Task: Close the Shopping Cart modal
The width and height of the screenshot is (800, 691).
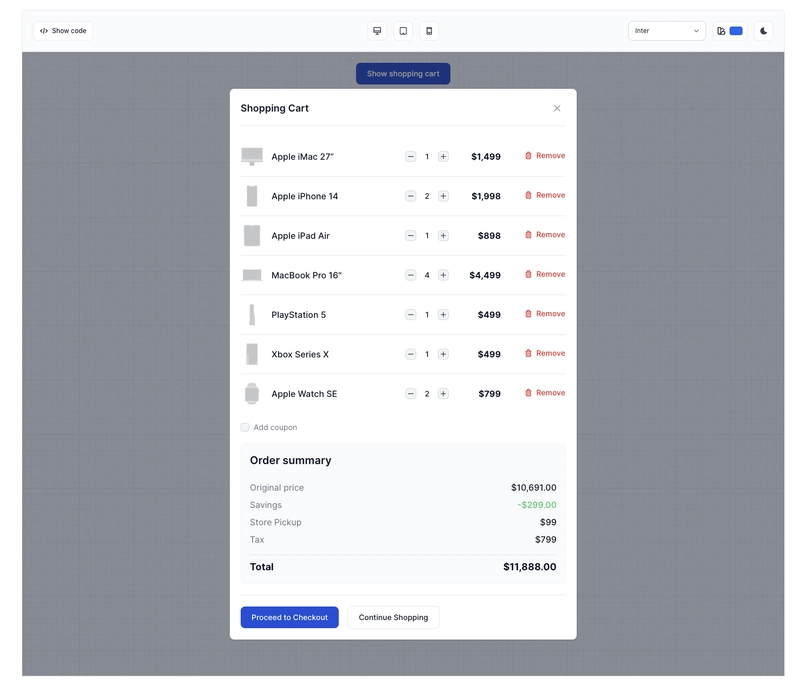Action: pyautogui.click(x=557, y=108)
